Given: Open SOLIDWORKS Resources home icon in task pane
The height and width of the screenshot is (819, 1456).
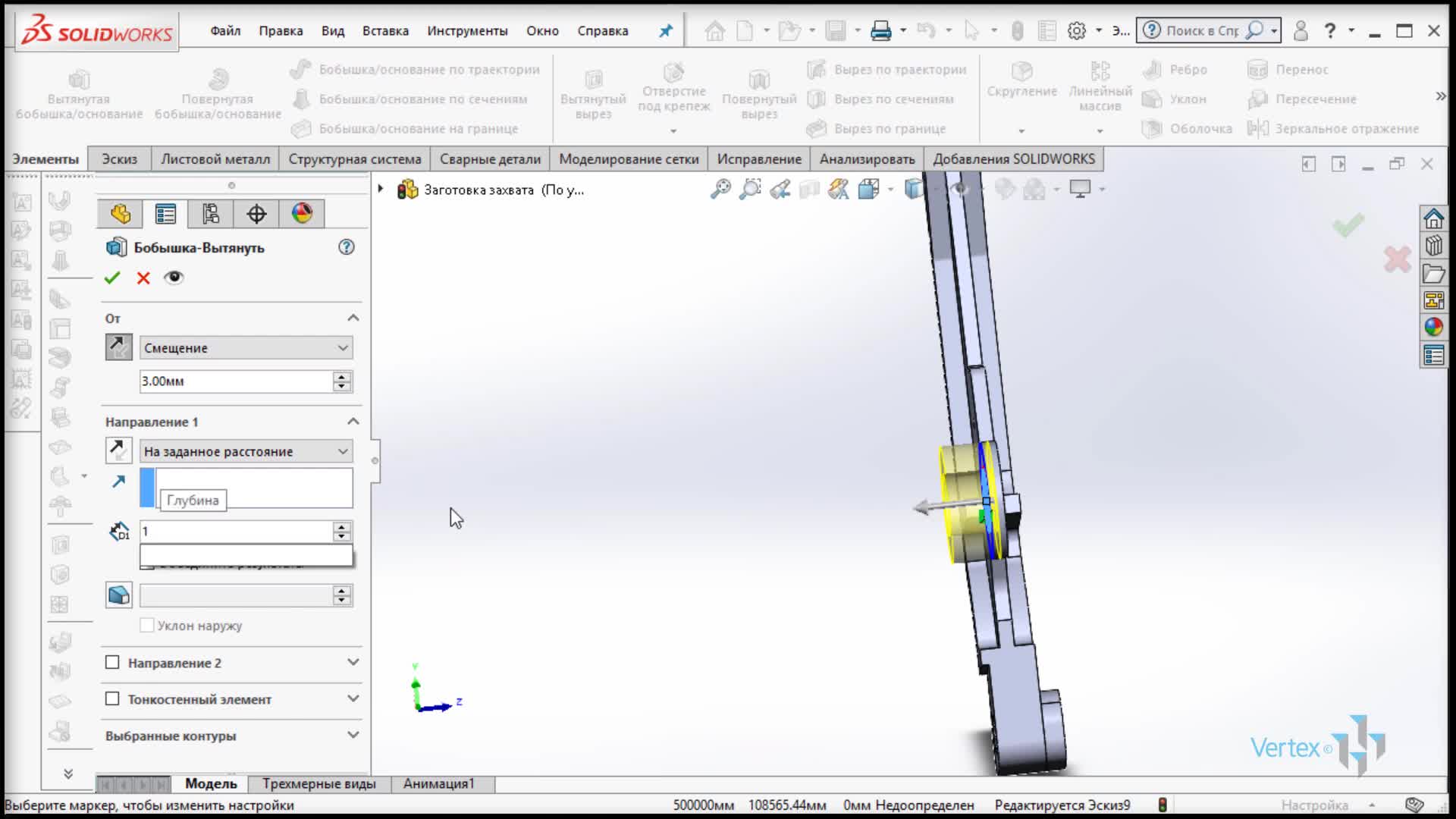Looking at the screenshot, I should (1433, 219).
